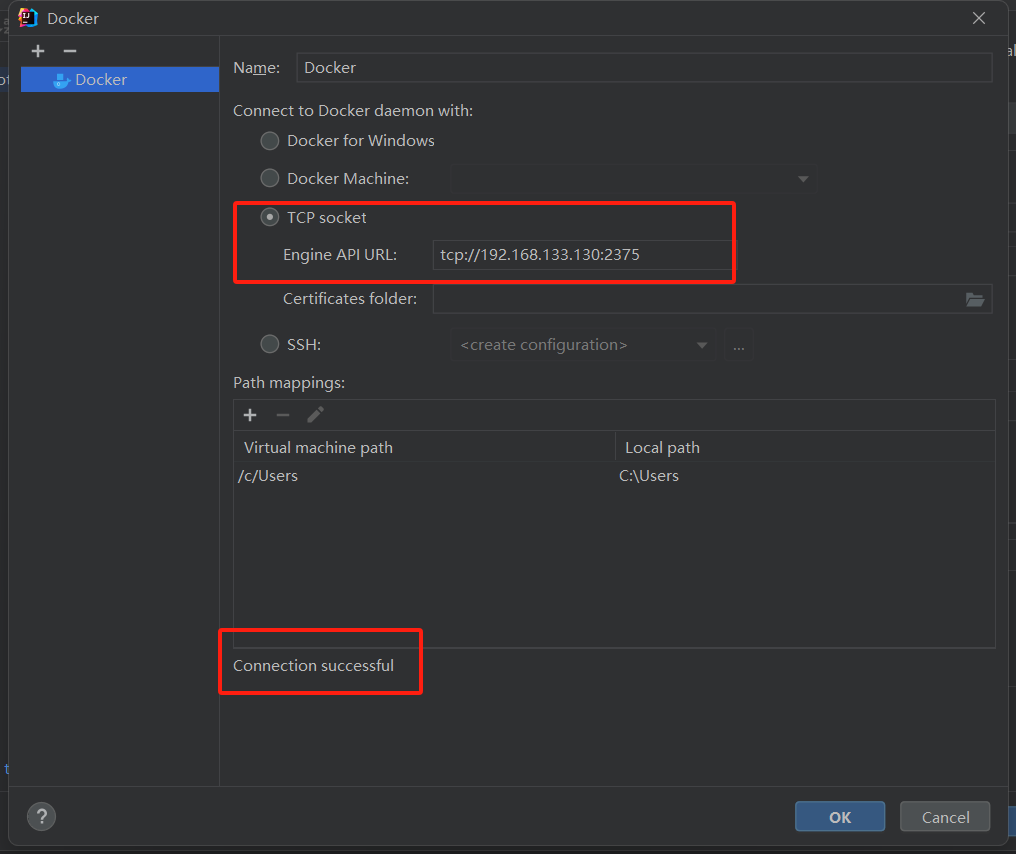
Task: Select the Docker entry in the sidebar list
Action: (x=101, y=80)
